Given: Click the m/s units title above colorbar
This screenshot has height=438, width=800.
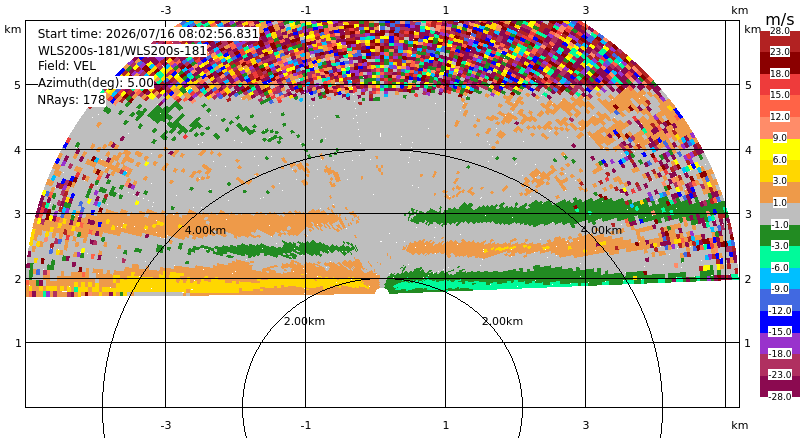Looking at the screenshot, I should 780,19.
